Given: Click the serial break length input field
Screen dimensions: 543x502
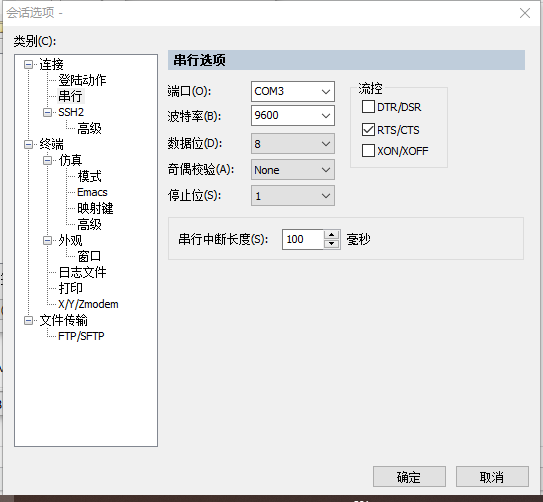Looking at the screenshot, I should point(303,239).
